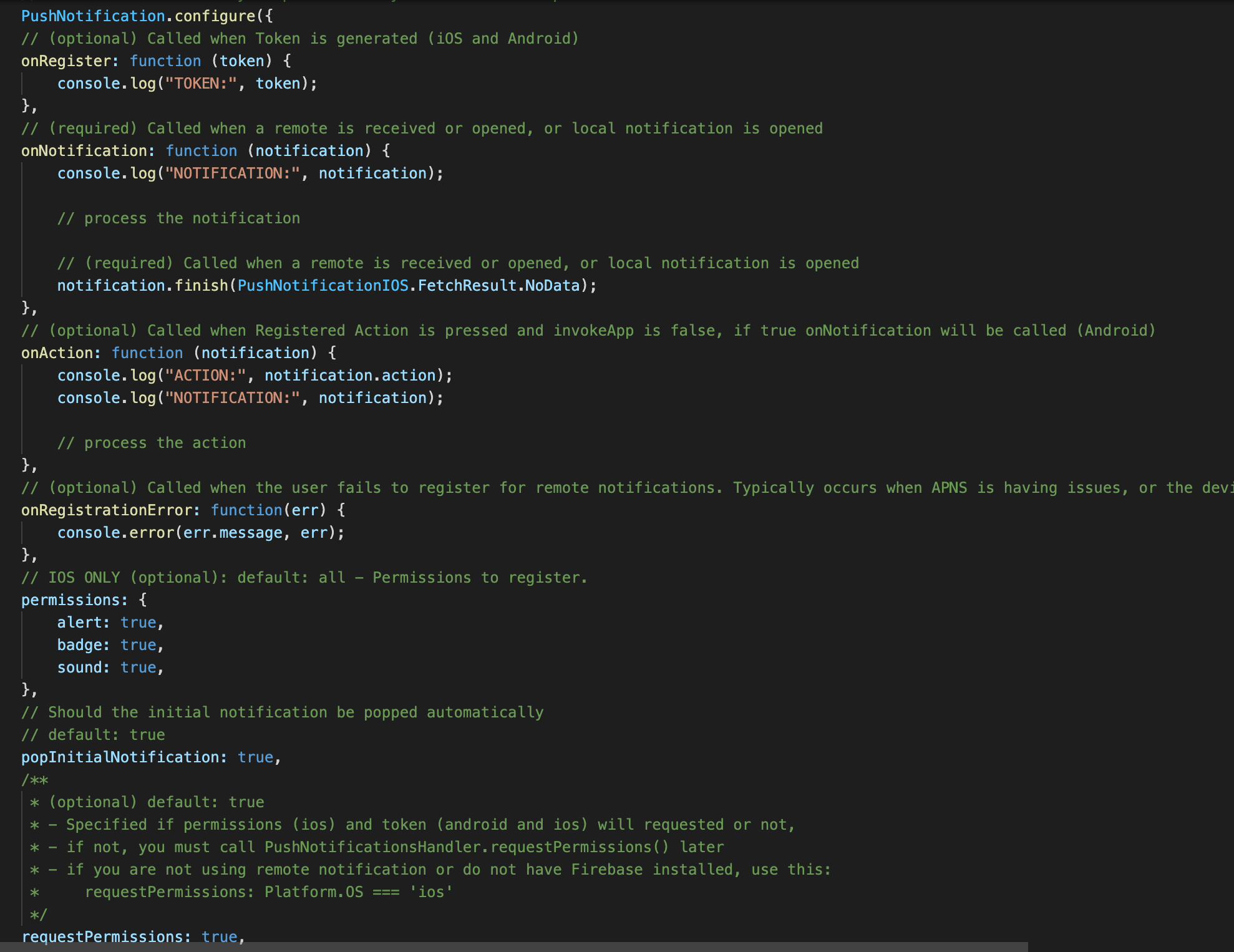The image size is (1234, 952).
Task: Click the FetchResult property
Action: [x=467, y=286]
